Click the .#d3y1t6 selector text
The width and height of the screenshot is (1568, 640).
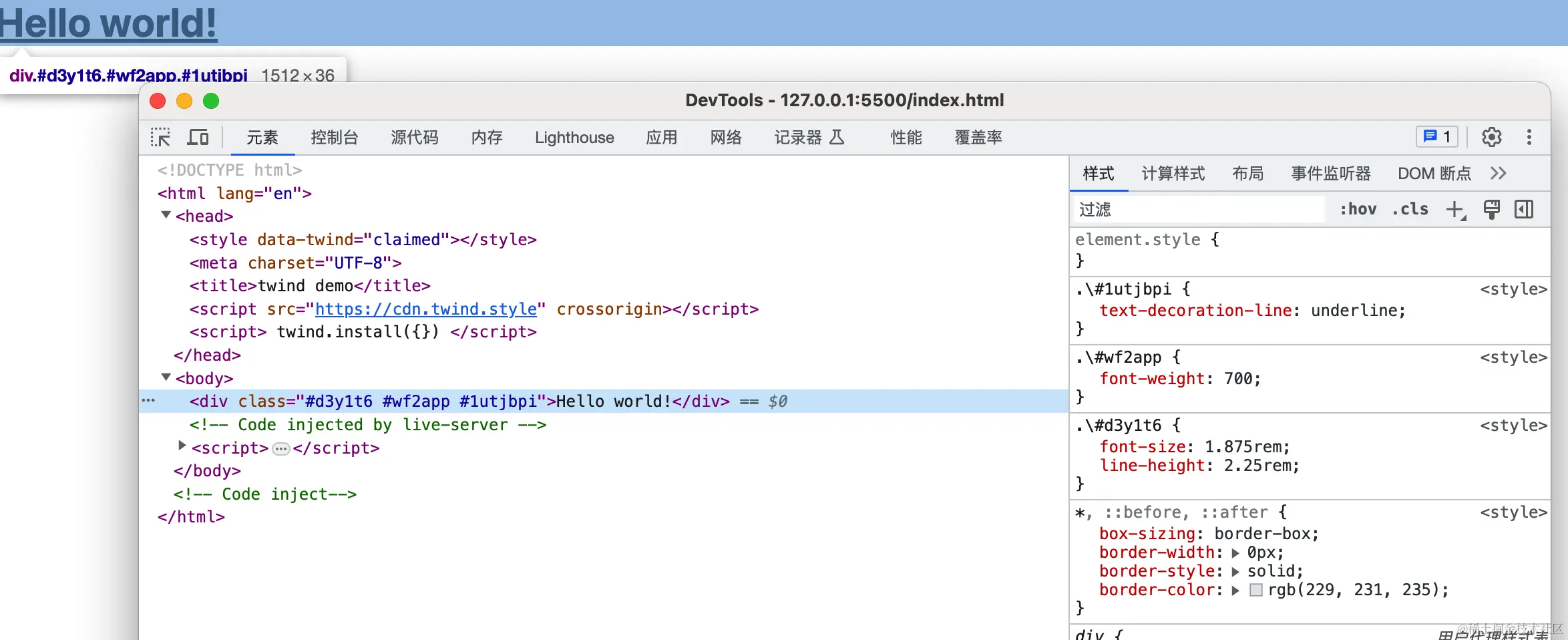coord(1118,426)
